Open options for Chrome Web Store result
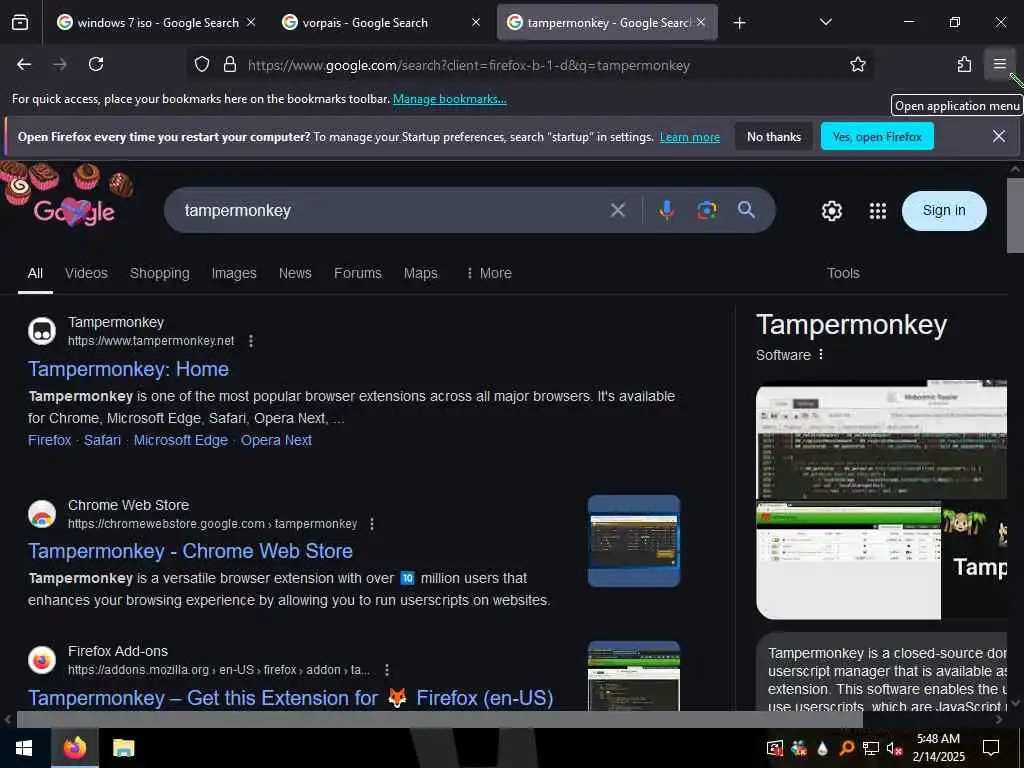The width and height of the screenshot is (1024, 768). (372, 524)
